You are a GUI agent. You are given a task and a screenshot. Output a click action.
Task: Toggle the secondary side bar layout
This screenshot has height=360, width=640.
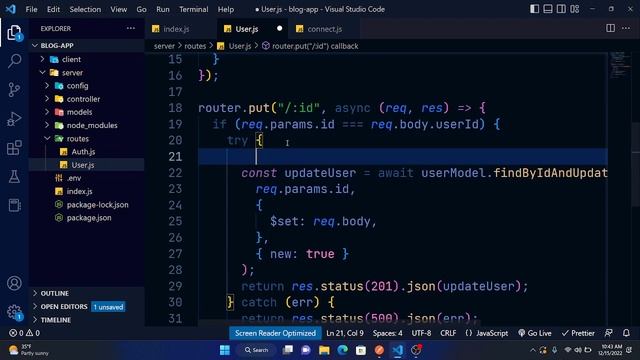(x=561, y=9)
